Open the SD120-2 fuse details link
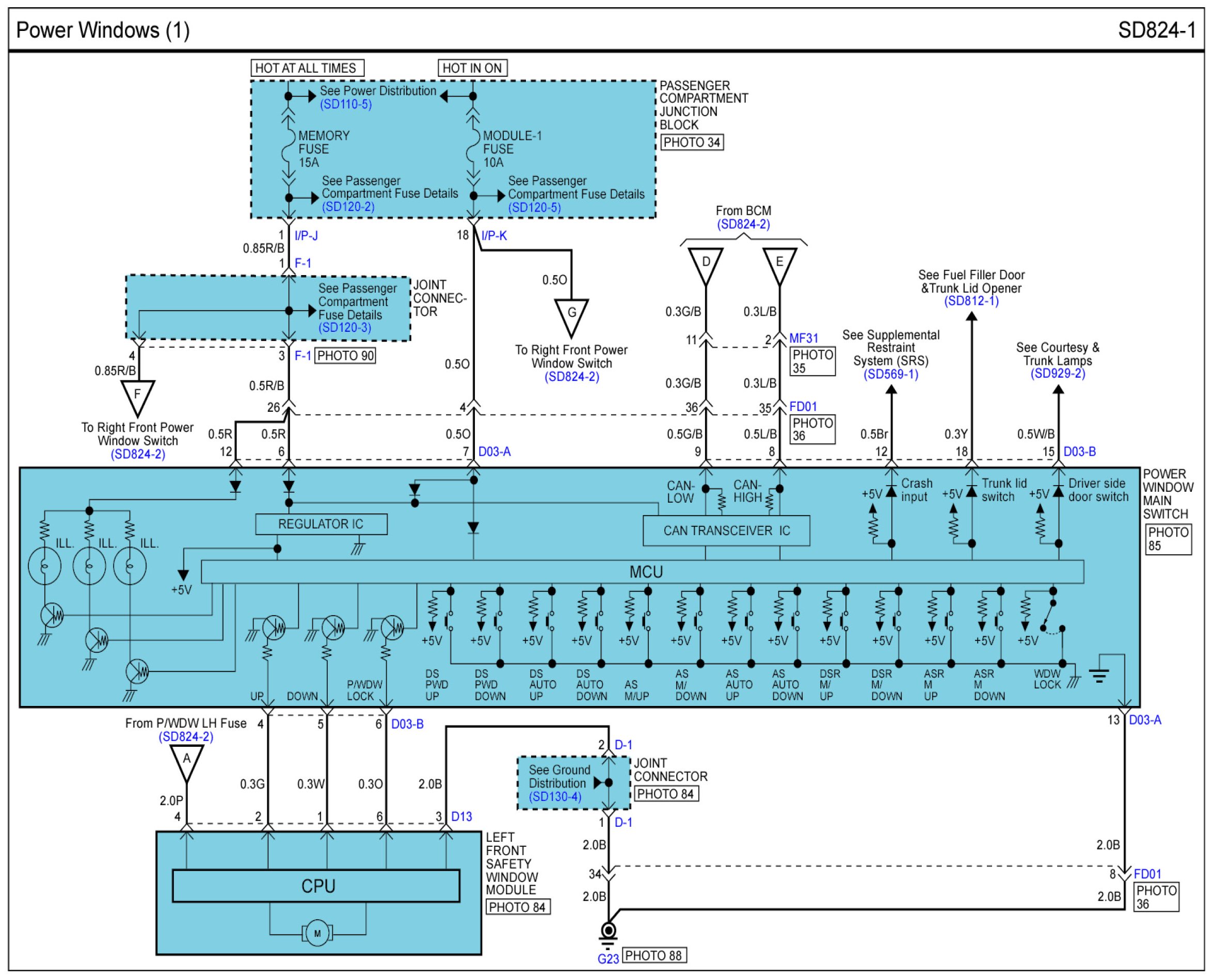The image size is (1214, 980). [348, 206]
